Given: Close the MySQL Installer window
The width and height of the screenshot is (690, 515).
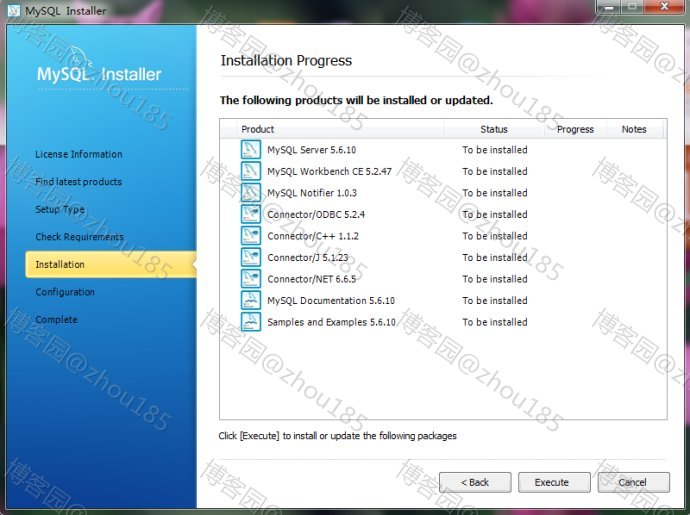Looking at the screenshot, I should (664, 7).
